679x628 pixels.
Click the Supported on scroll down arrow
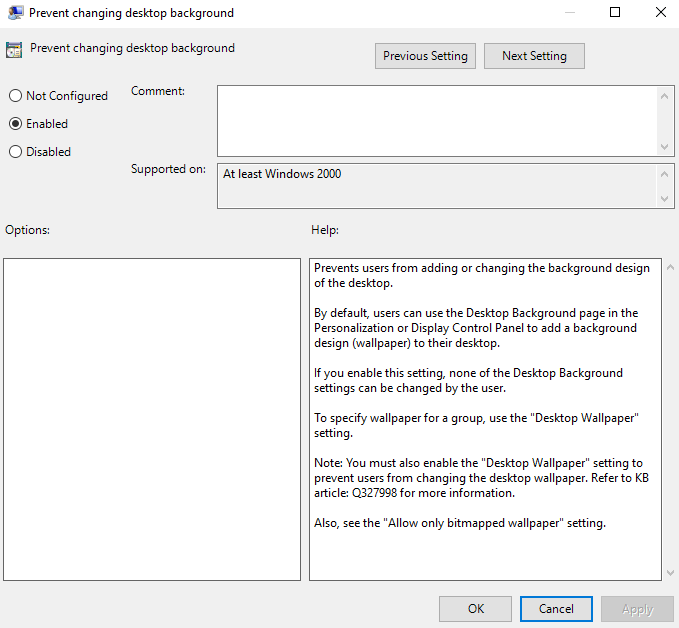[x=666, y=199]
